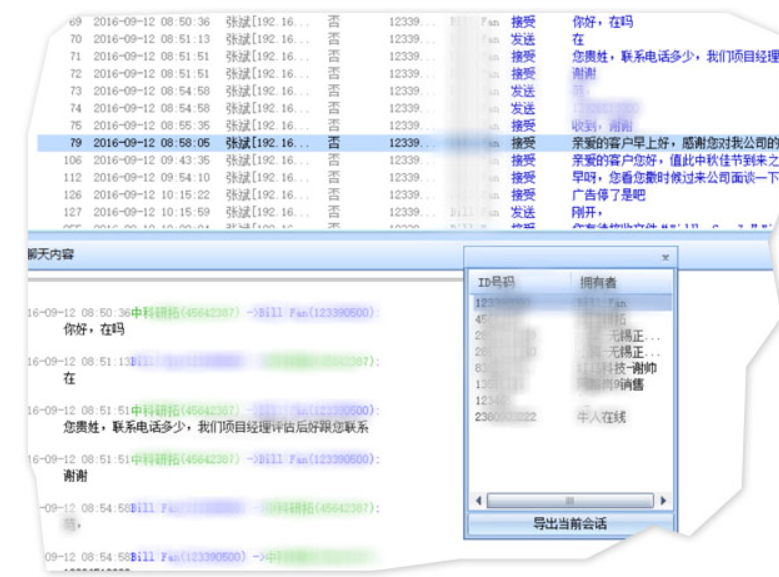Click left arrow of popup horizontal scrollbar

(x=478, y=500)
